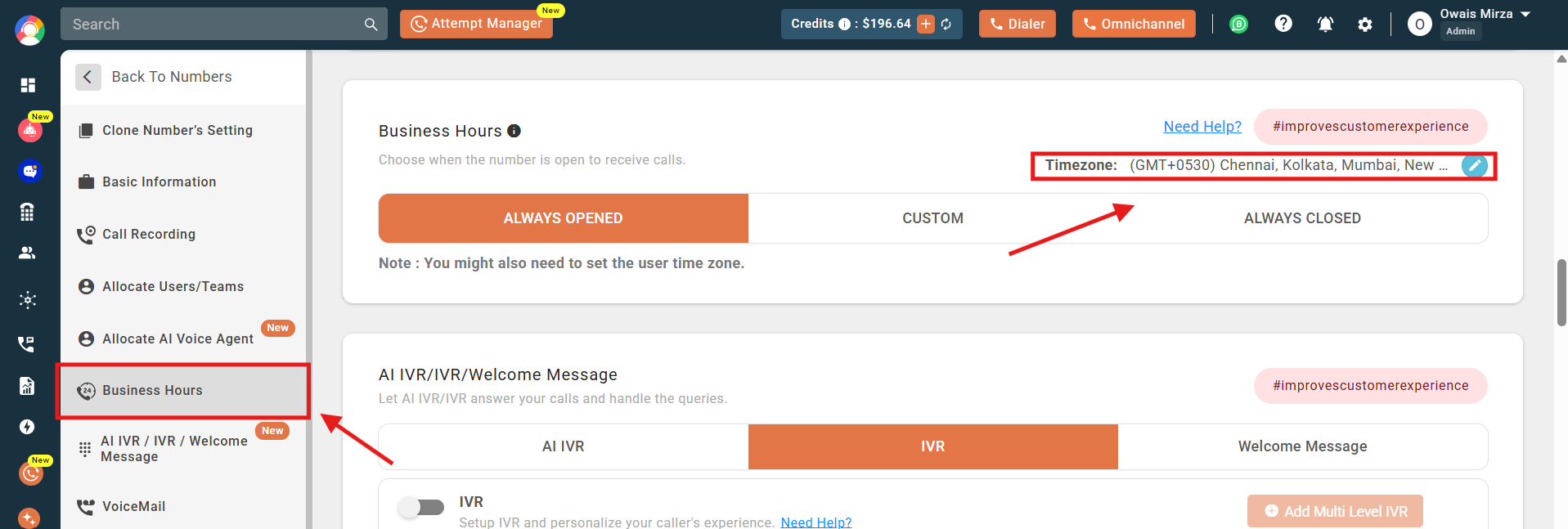Show Business Hours info icon

tap(514, 131)
